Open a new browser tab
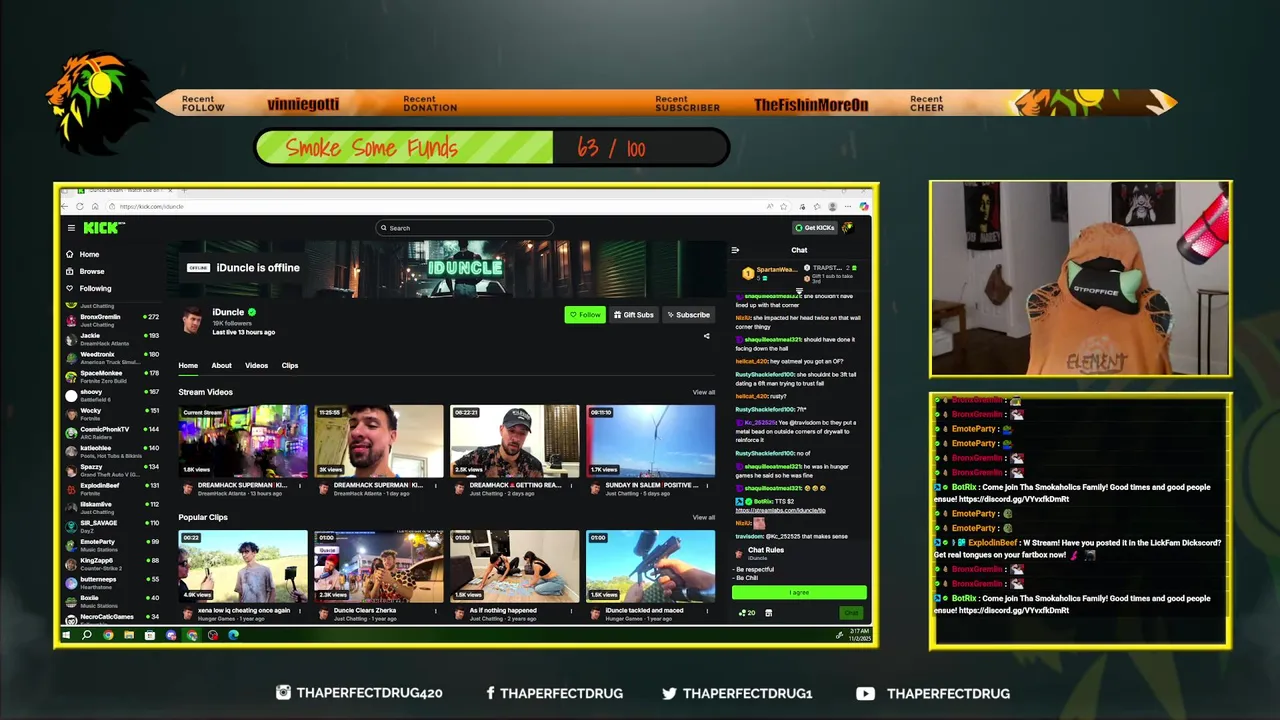This screenshot has height=720, width=1280. (x=184, y=190)
